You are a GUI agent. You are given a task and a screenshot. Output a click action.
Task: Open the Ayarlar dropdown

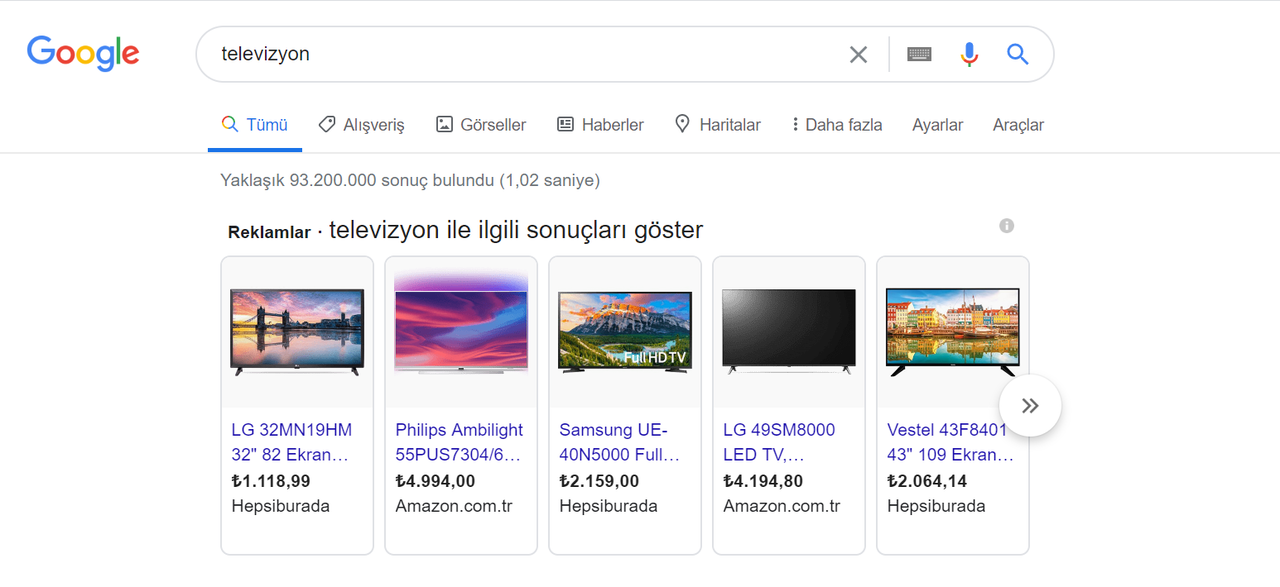[937, 125]
